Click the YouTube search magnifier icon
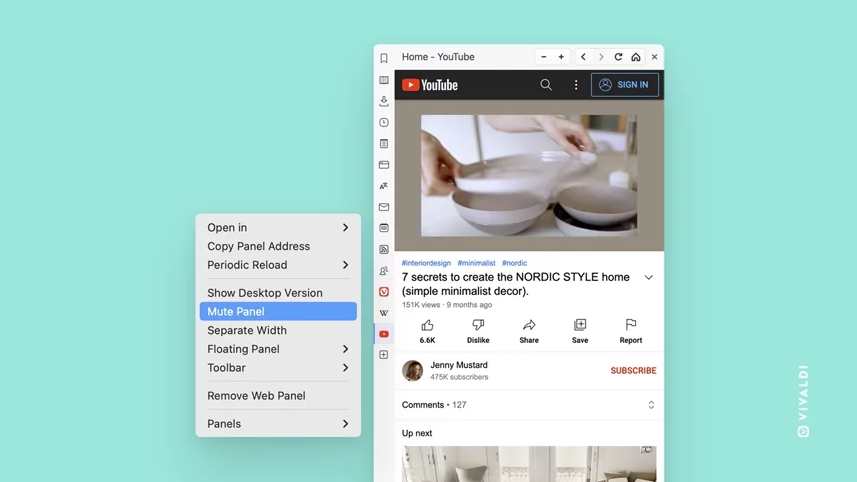Image resolution: width=857 pixels, height=482 pixels. click(546, 85)
